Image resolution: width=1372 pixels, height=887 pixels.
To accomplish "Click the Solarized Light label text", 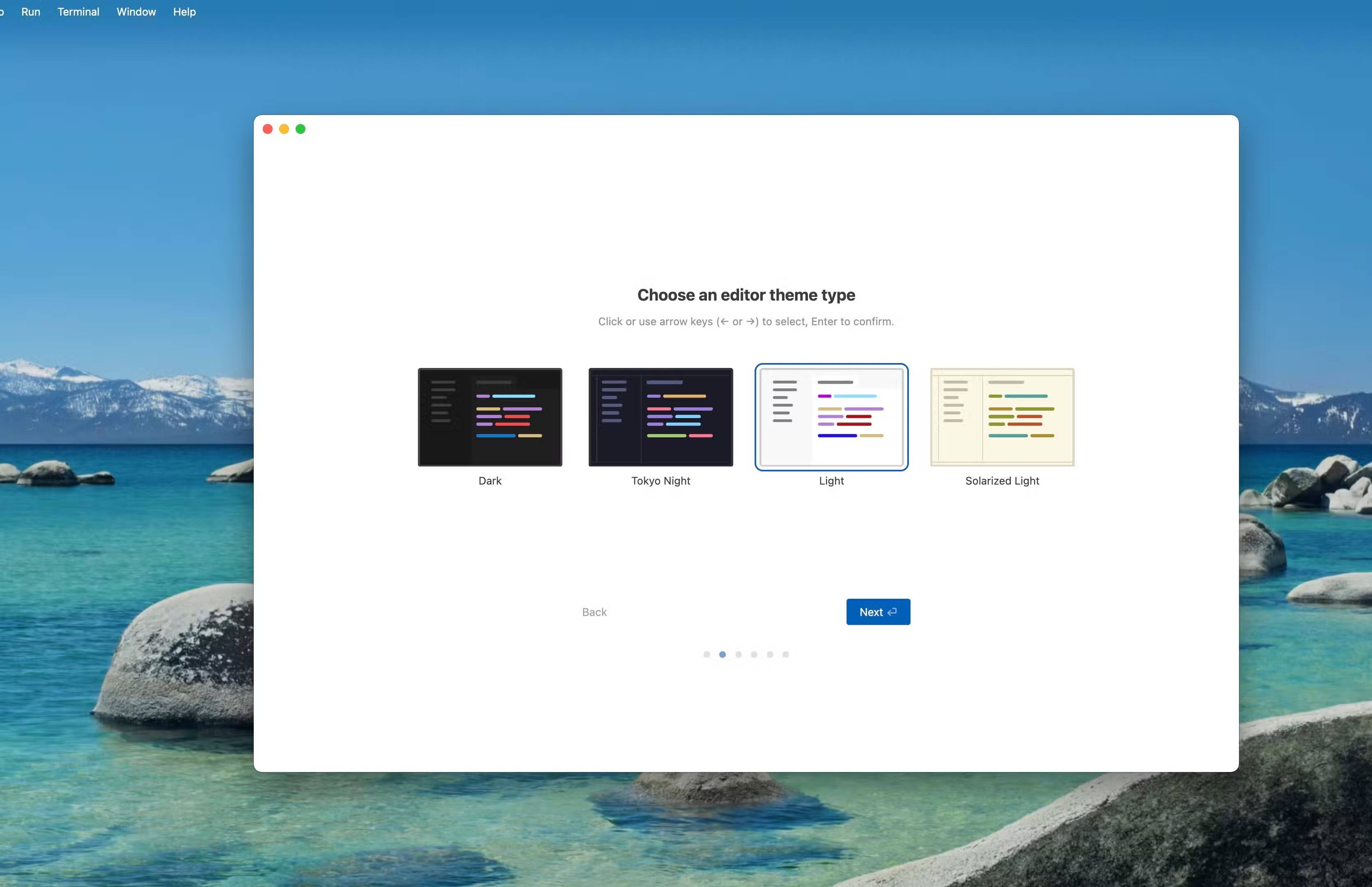I will pos(1002,480).
